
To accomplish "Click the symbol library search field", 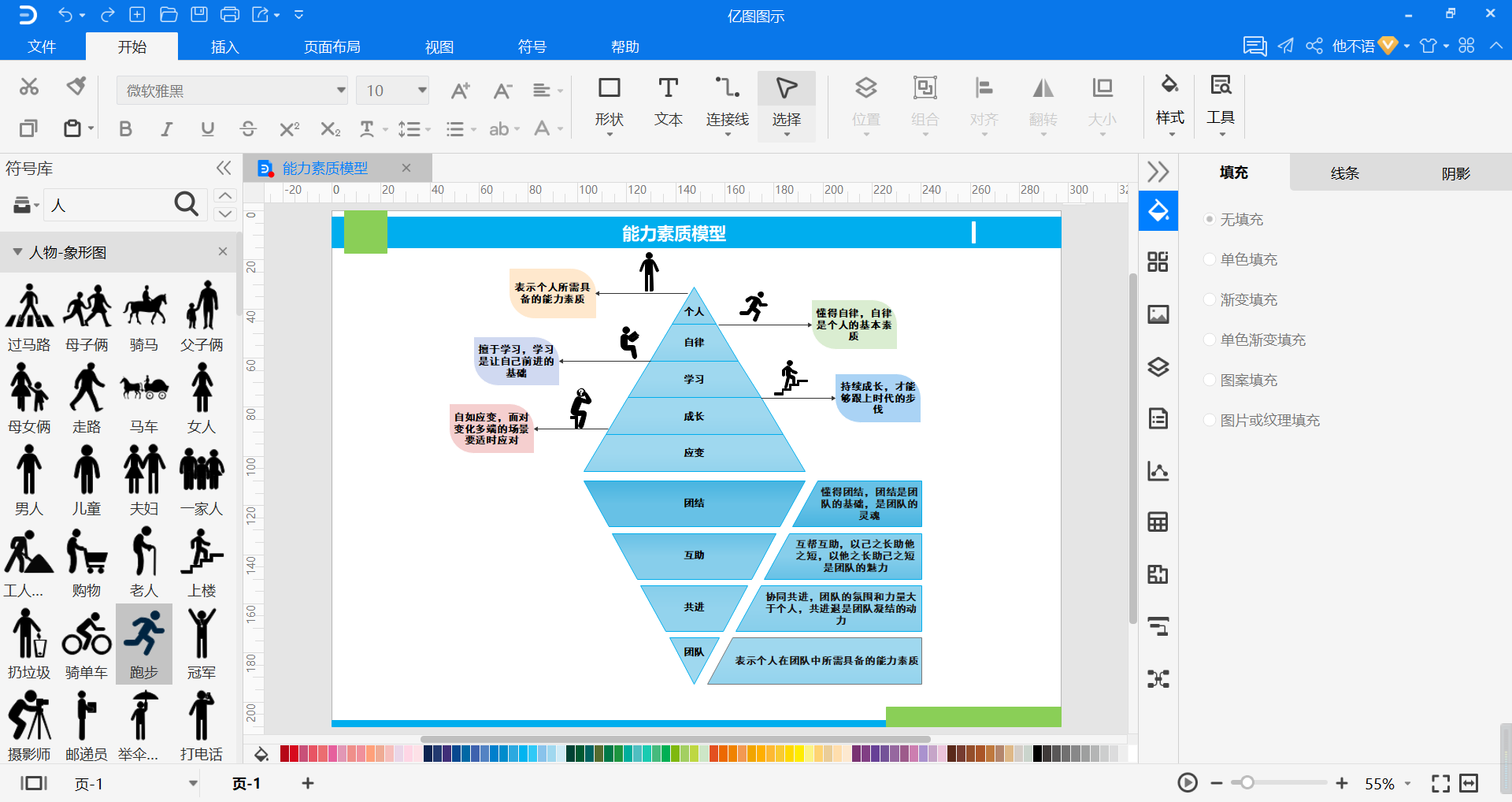I will tap(110, 206).
